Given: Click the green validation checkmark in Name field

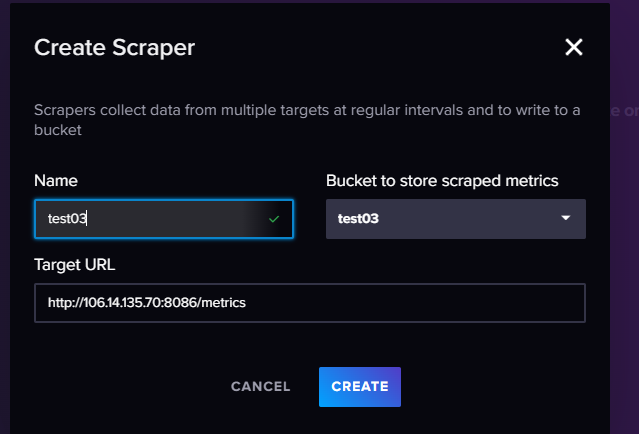Looking at the screenshot, I should point(274,218).
